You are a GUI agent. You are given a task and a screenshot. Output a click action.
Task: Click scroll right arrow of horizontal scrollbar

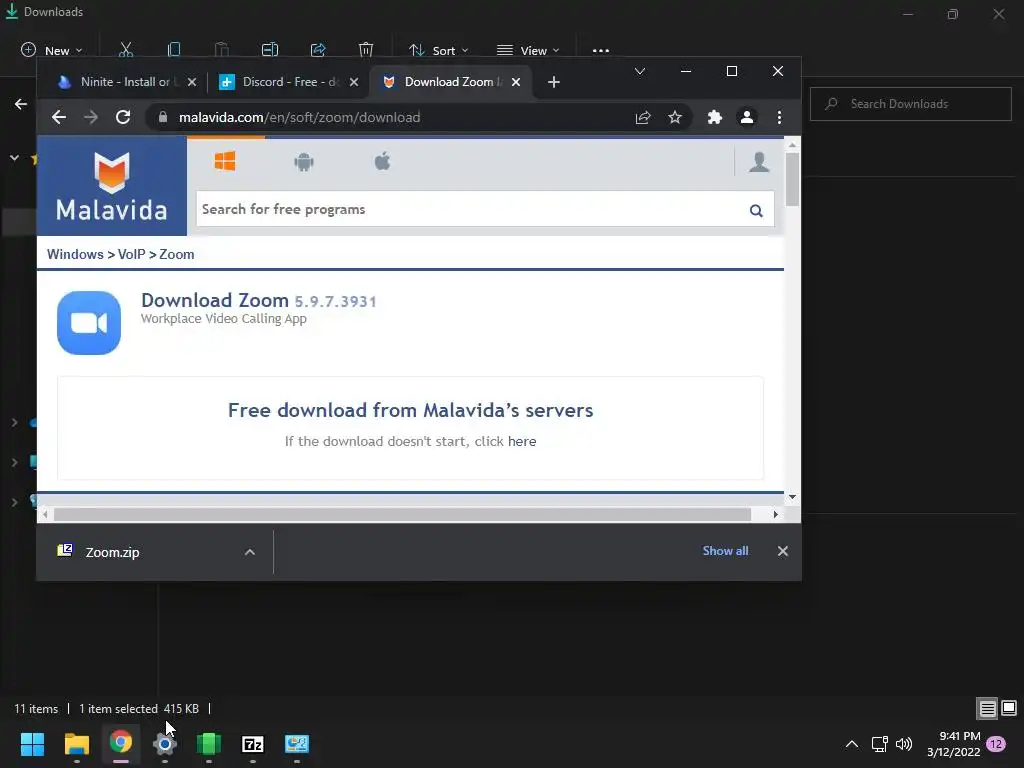pos(775,515)
